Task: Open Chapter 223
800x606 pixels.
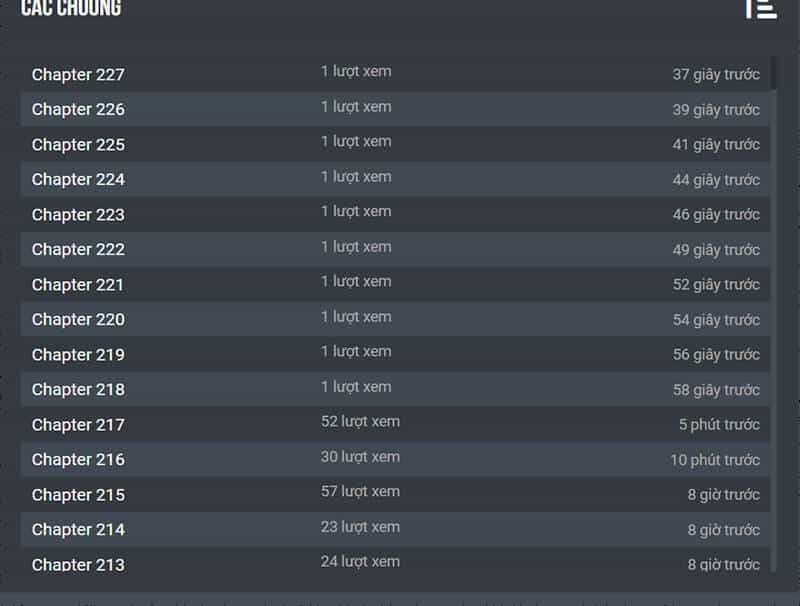Action: coord(78,215)
